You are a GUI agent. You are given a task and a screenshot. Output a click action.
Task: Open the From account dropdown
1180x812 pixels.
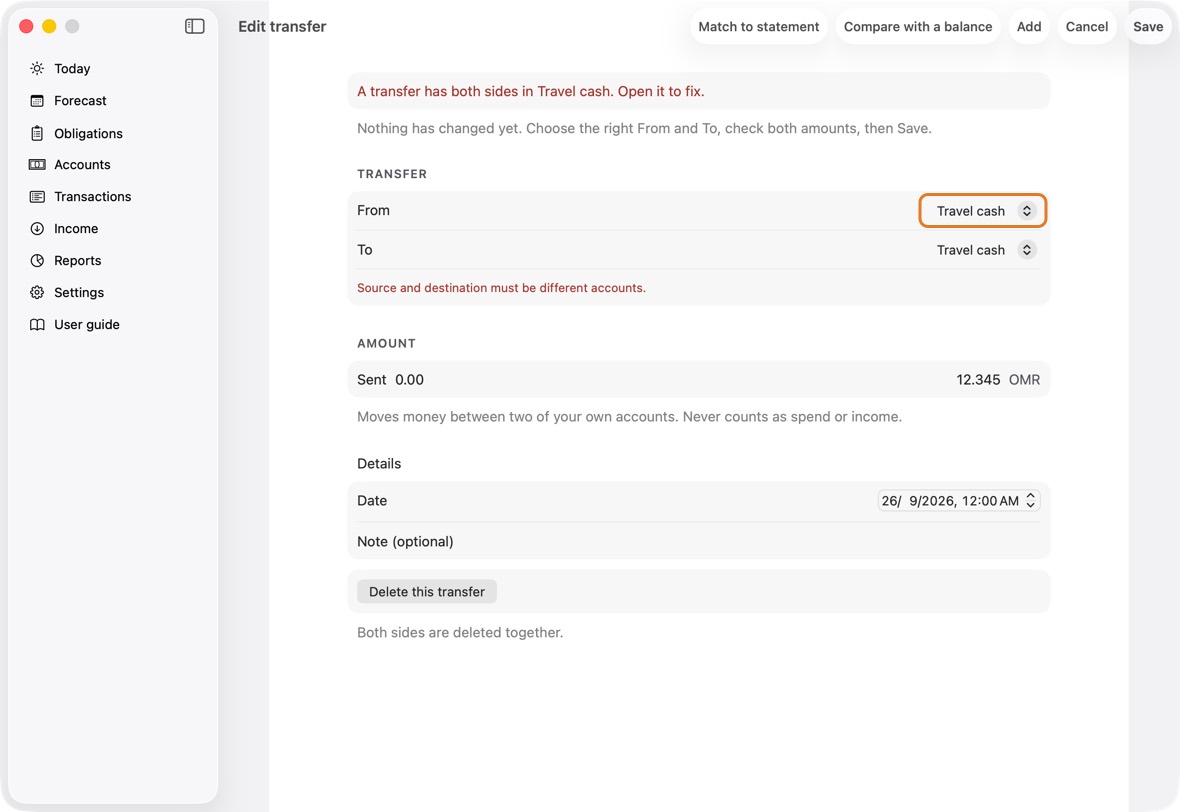tap(982, 211)
